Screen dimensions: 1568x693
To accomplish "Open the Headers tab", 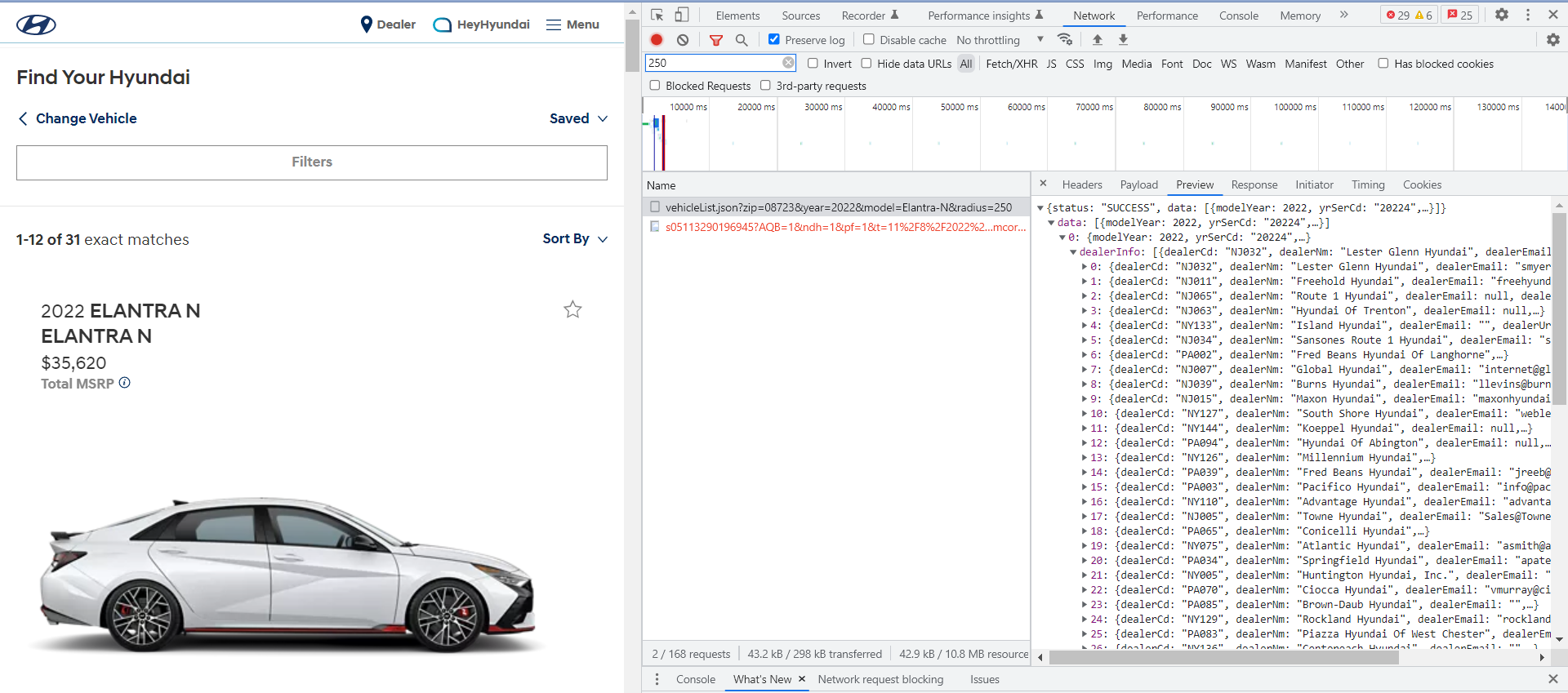I will pyautogui.click(x=1081, y=184).
